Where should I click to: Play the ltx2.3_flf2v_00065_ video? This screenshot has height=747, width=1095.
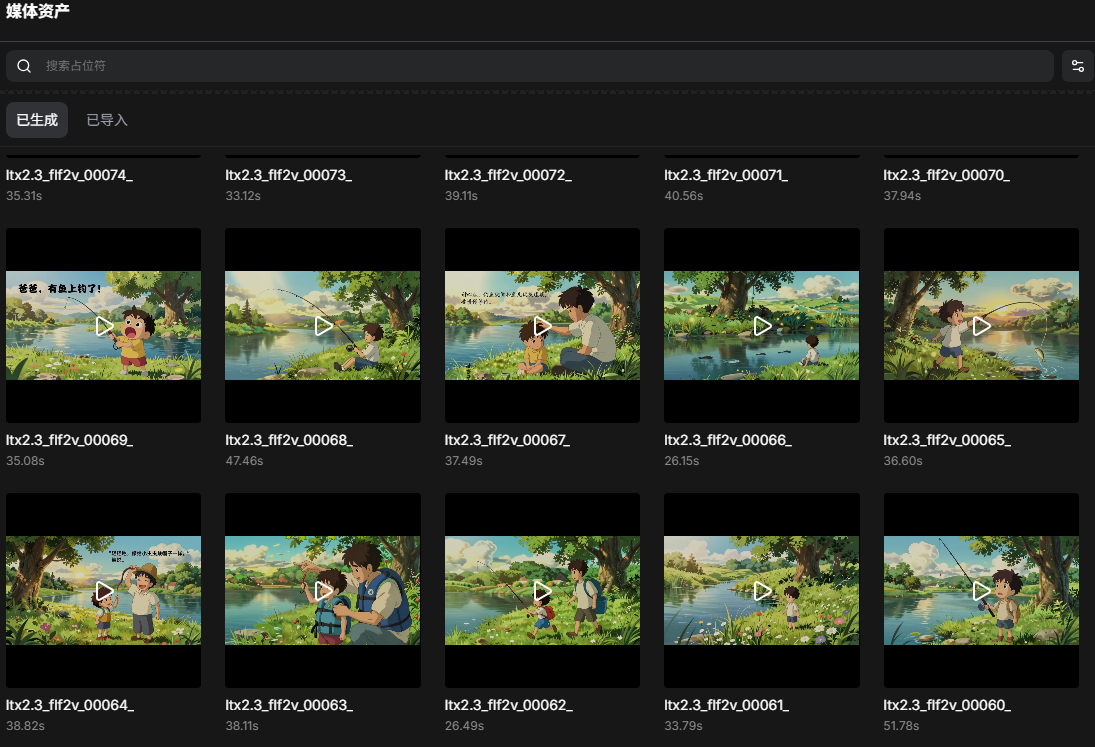pos(981,326)
